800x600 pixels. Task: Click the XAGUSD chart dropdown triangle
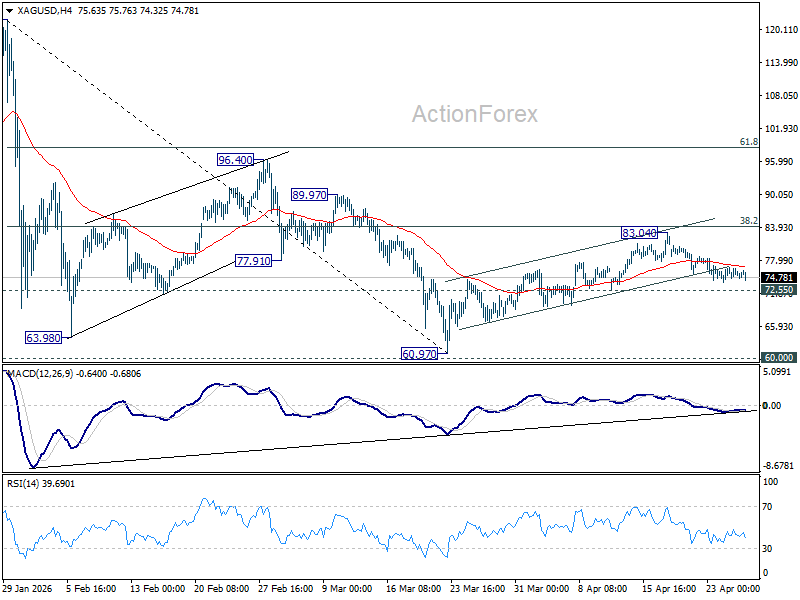tap(9, 11)
